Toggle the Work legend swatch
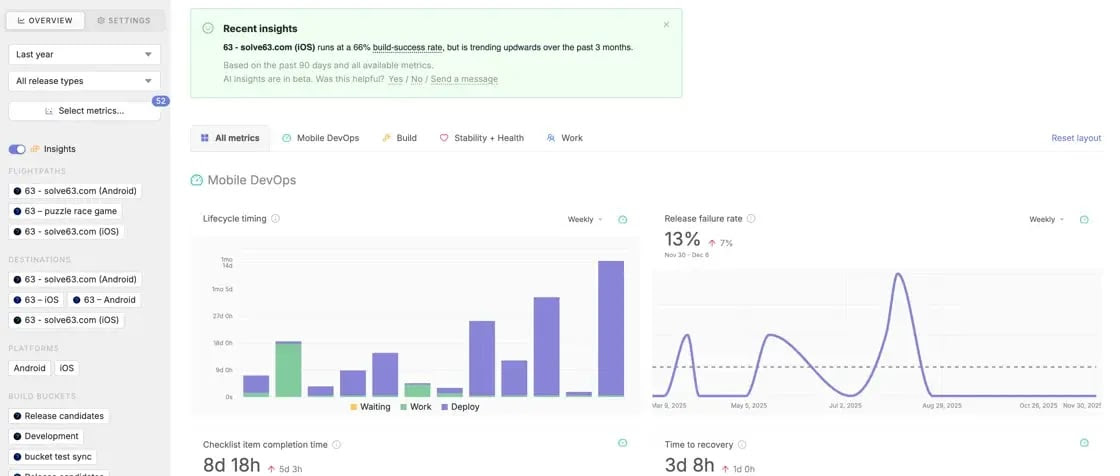1120x476 pixels. (x=404, y=407)
